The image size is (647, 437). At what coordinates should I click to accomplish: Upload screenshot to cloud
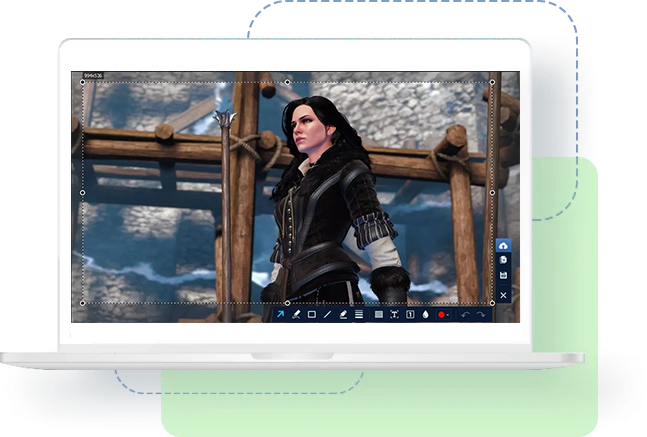point(503,245)
